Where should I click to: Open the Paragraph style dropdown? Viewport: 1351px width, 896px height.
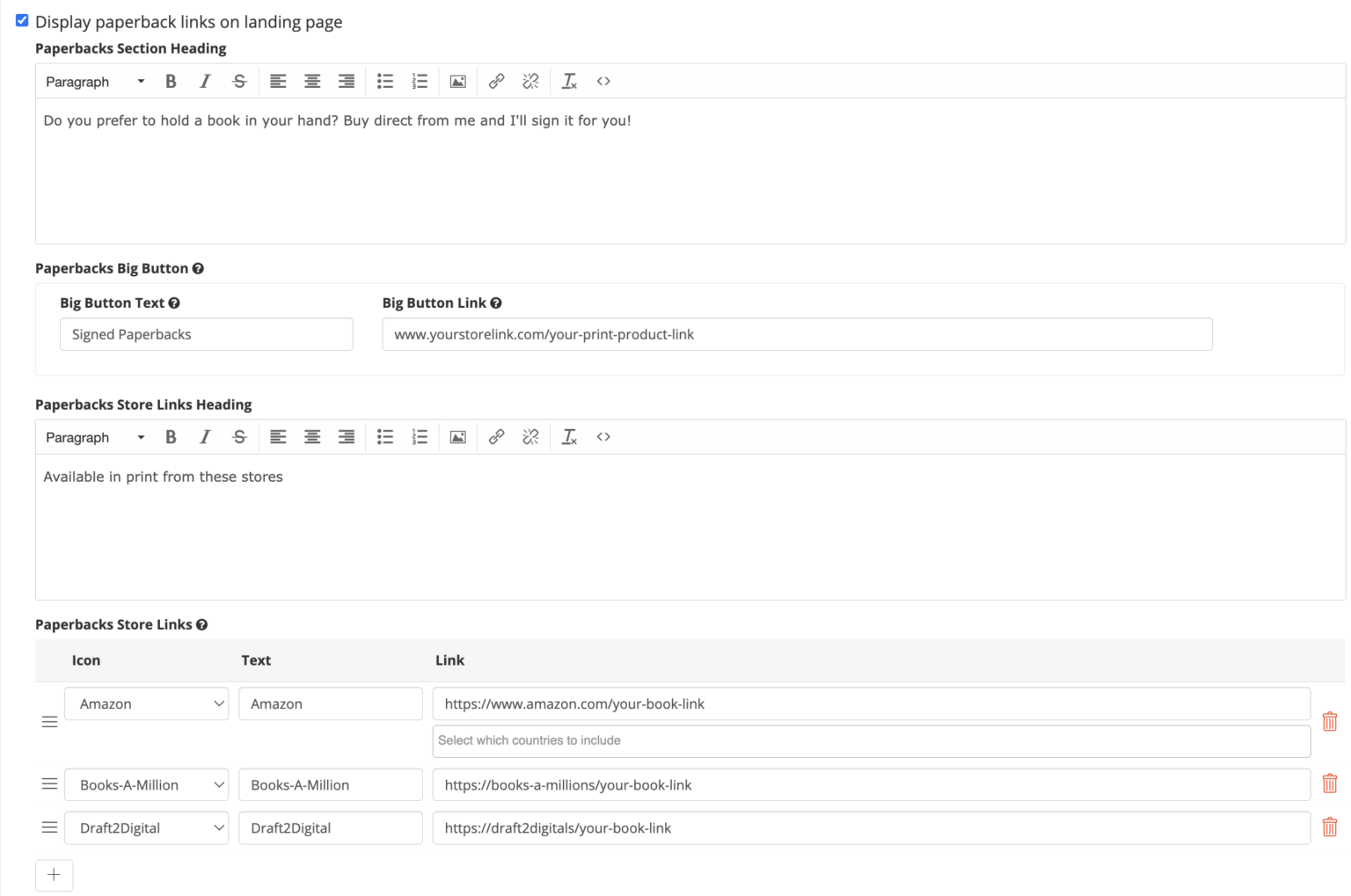pyautogui.click(x=93, y=81)
